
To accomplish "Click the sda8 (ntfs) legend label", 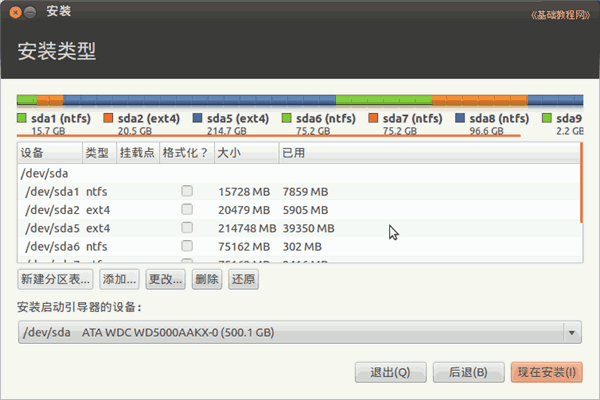I will pyautogui.click(x=499, y=118).
